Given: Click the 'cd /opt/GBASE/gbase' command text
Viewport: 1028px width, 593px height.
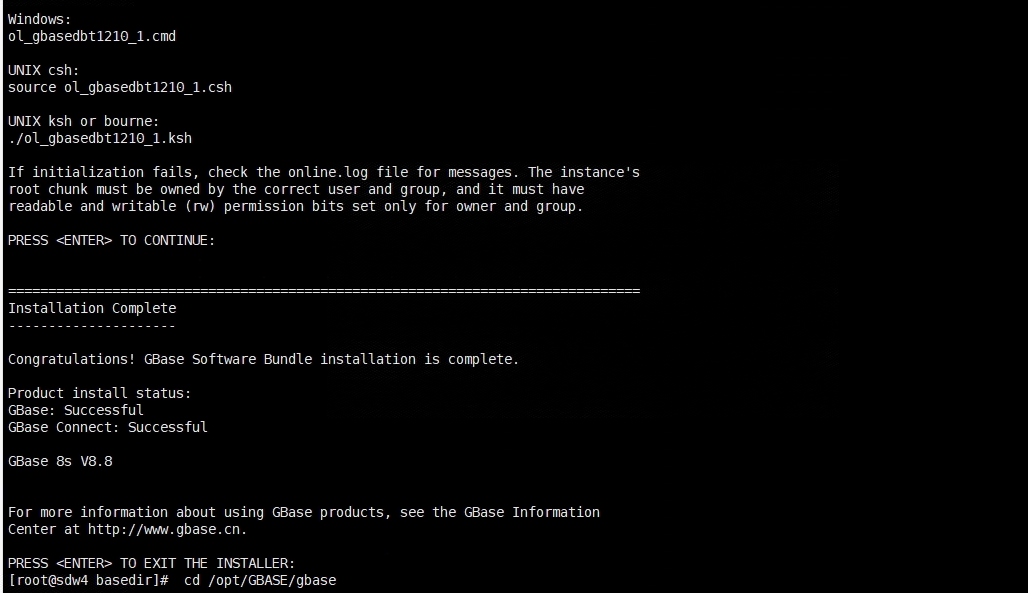Looking at the screenshot, I should (x=260, y=581).
